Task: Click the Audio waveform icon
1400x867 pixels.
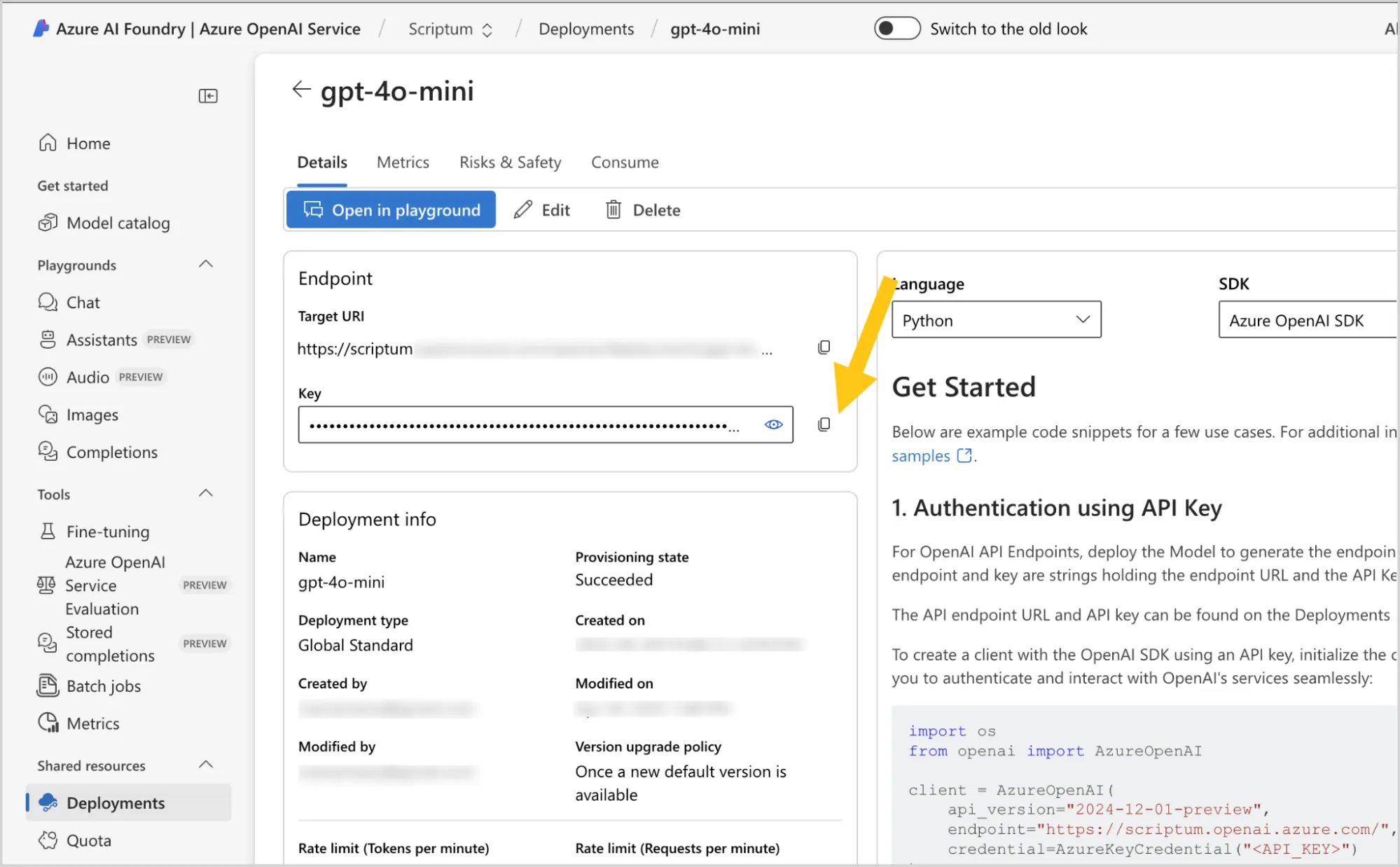Action: coord(48,377)
